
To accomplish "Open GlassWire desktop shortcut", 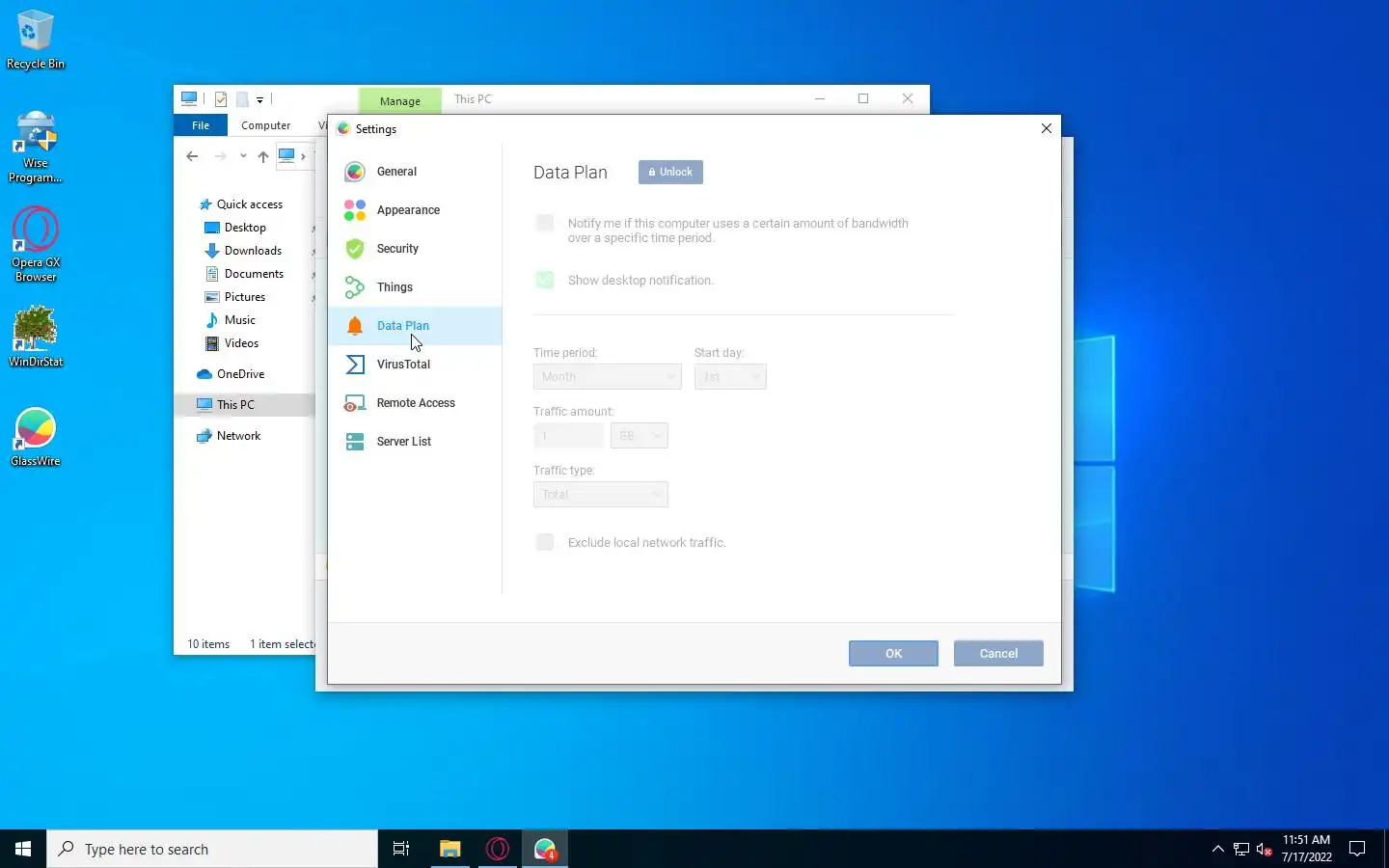I will pos(36,438).
